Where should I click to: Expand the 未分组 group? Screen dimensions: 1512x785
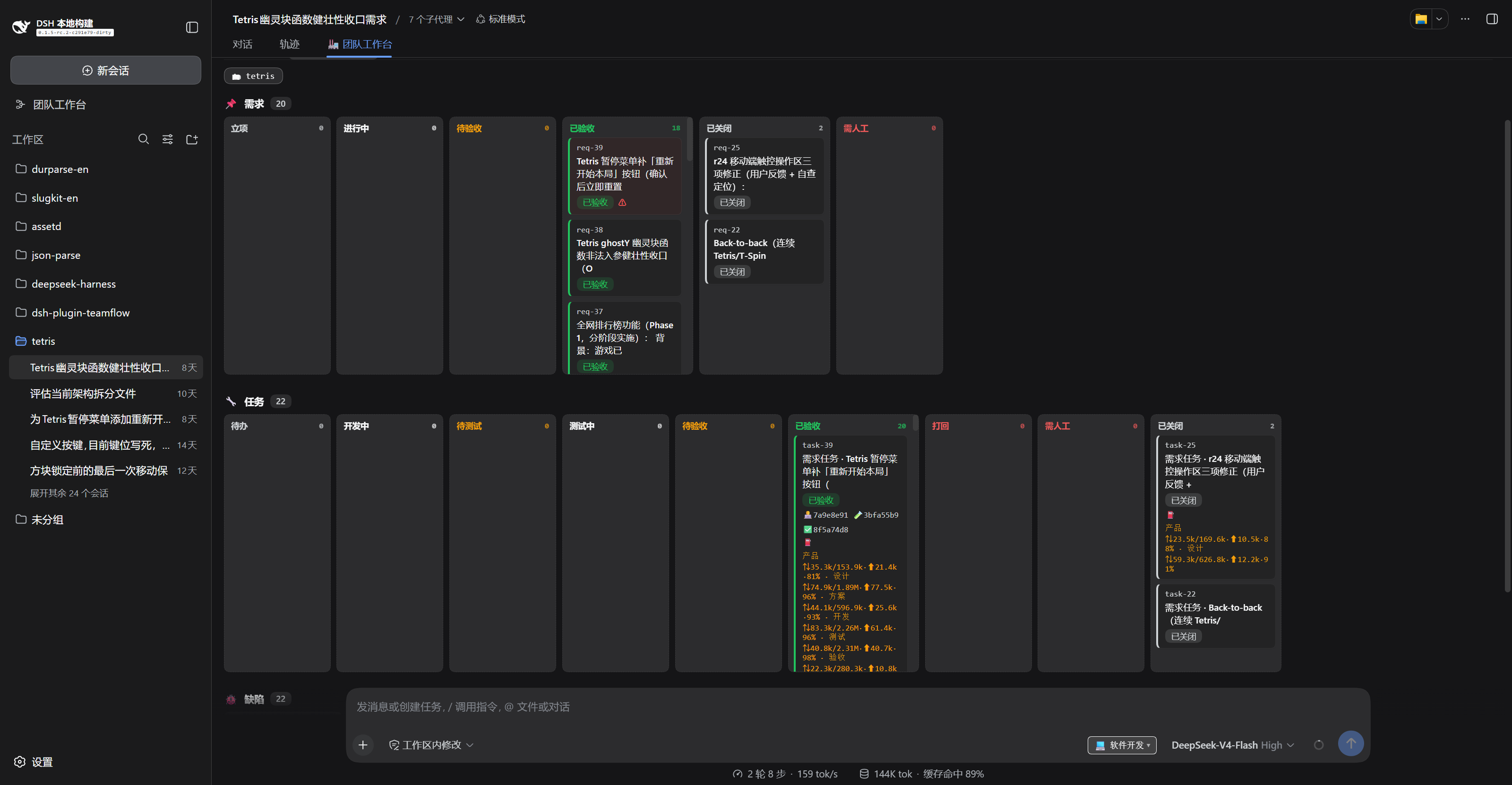[106, 519]
